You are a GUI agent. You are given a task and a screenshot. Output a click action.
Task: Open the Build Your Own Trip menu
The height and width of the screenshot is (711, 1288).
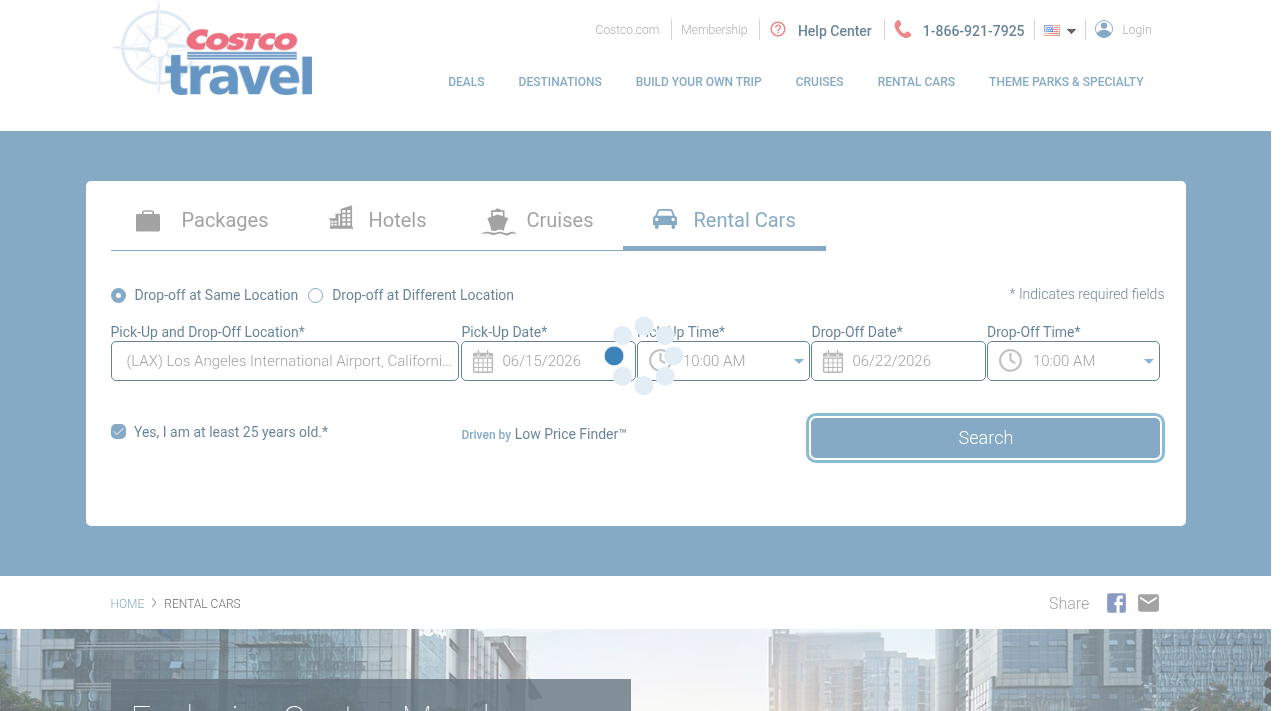(699, 82)
